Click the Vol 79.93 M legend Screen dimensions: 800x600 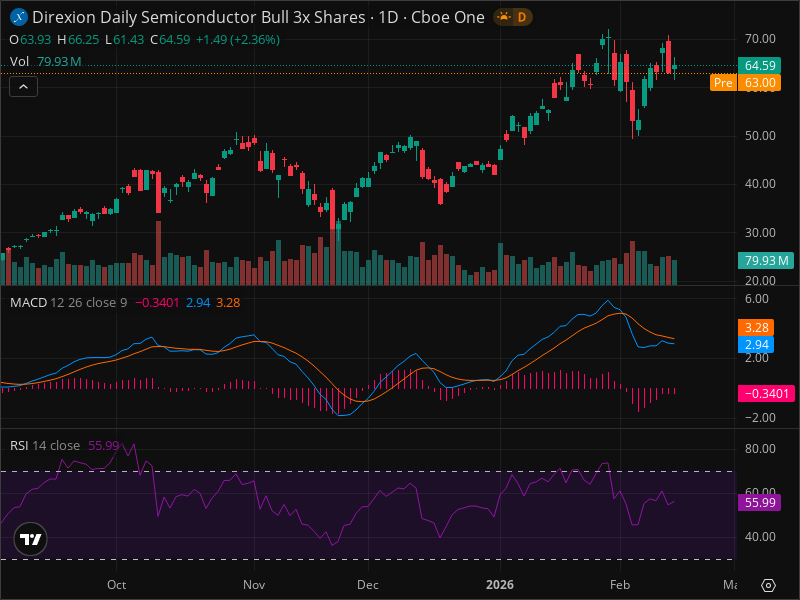(45, 62)
